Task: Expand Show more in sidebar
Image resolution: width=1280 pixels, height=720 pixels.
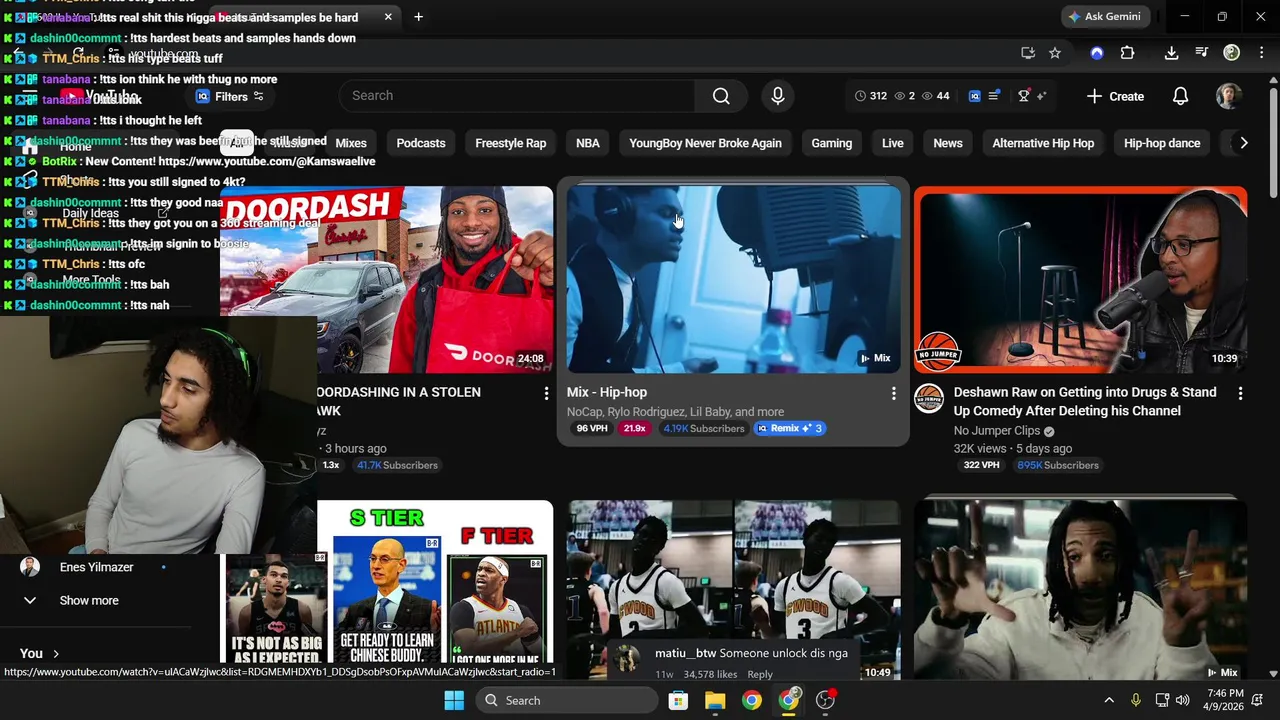Action: (89, 600)
